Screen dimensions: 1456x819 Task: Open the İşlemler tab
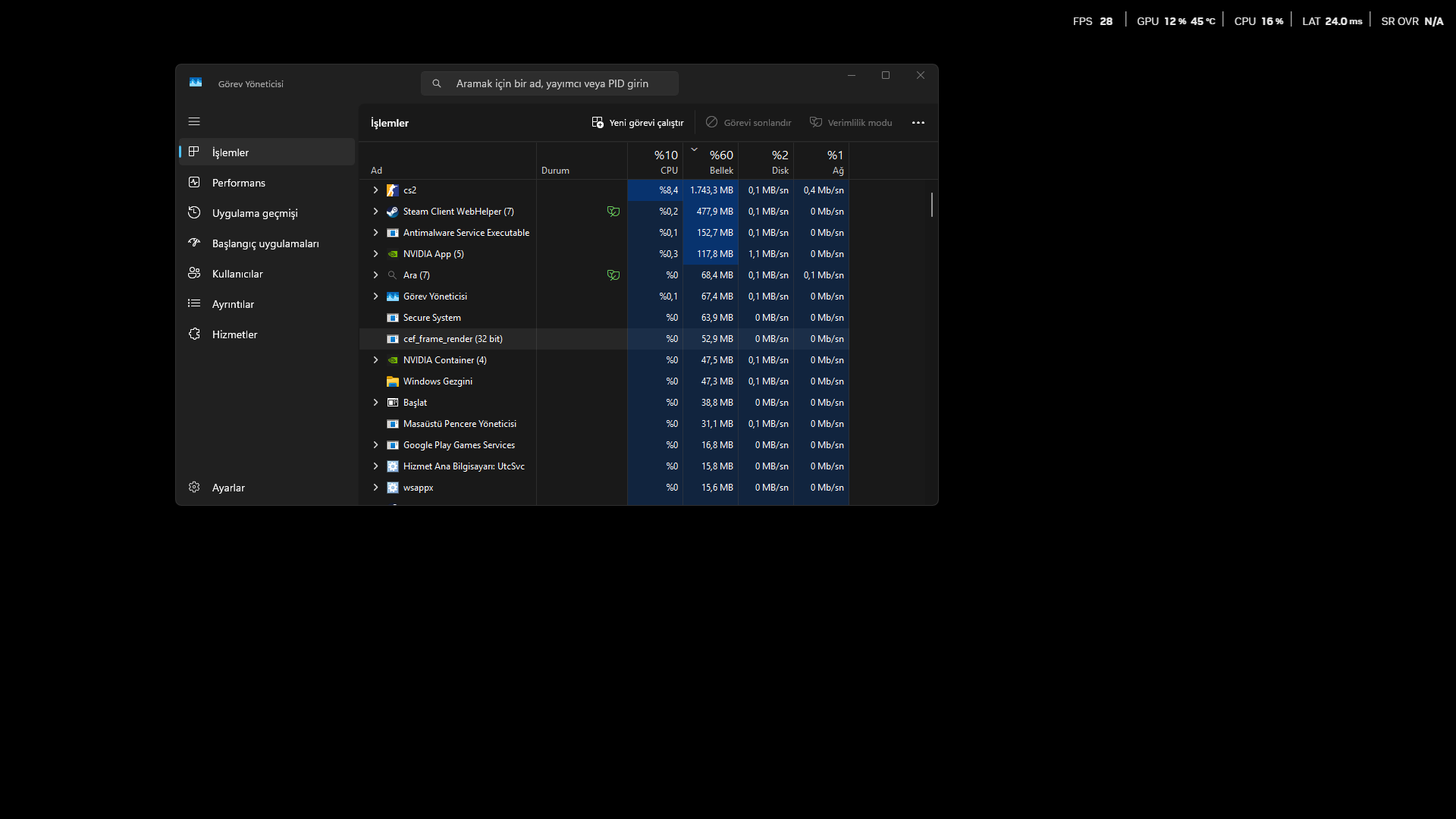pos(267,152)
